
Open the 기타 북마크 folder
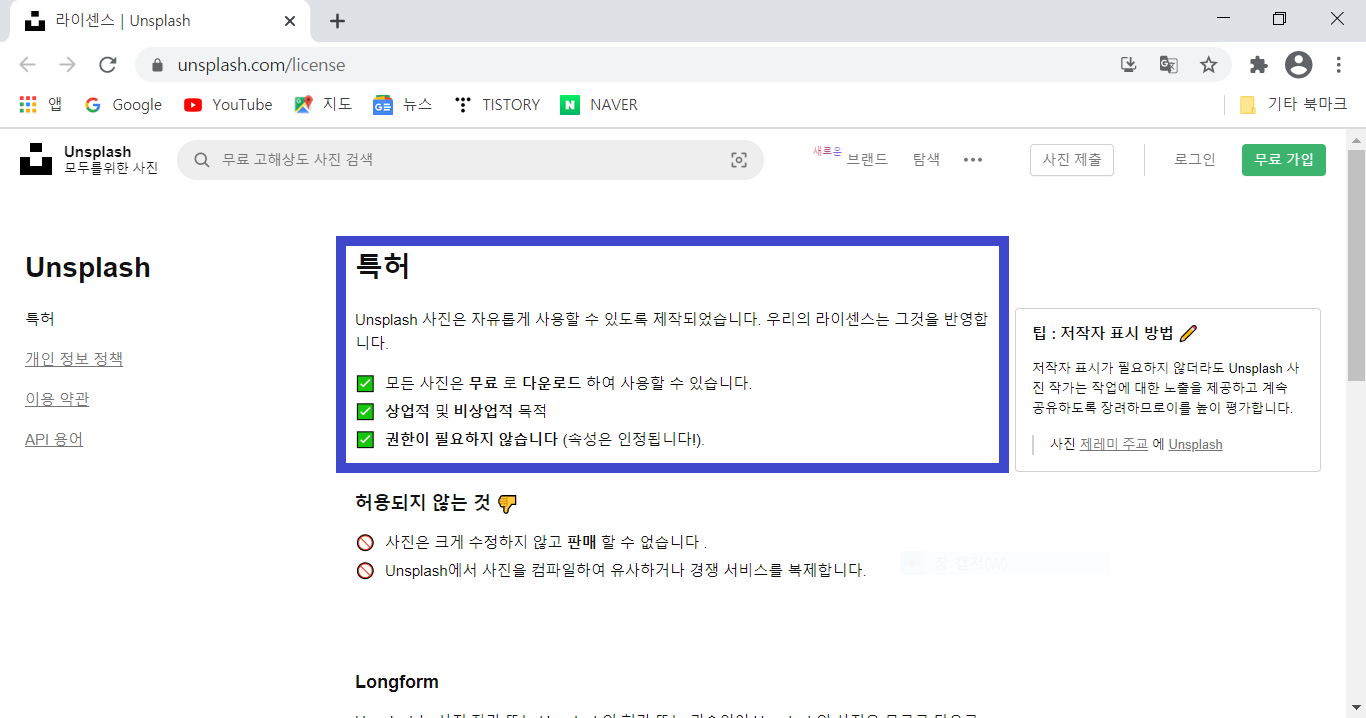coord(1293,104)
